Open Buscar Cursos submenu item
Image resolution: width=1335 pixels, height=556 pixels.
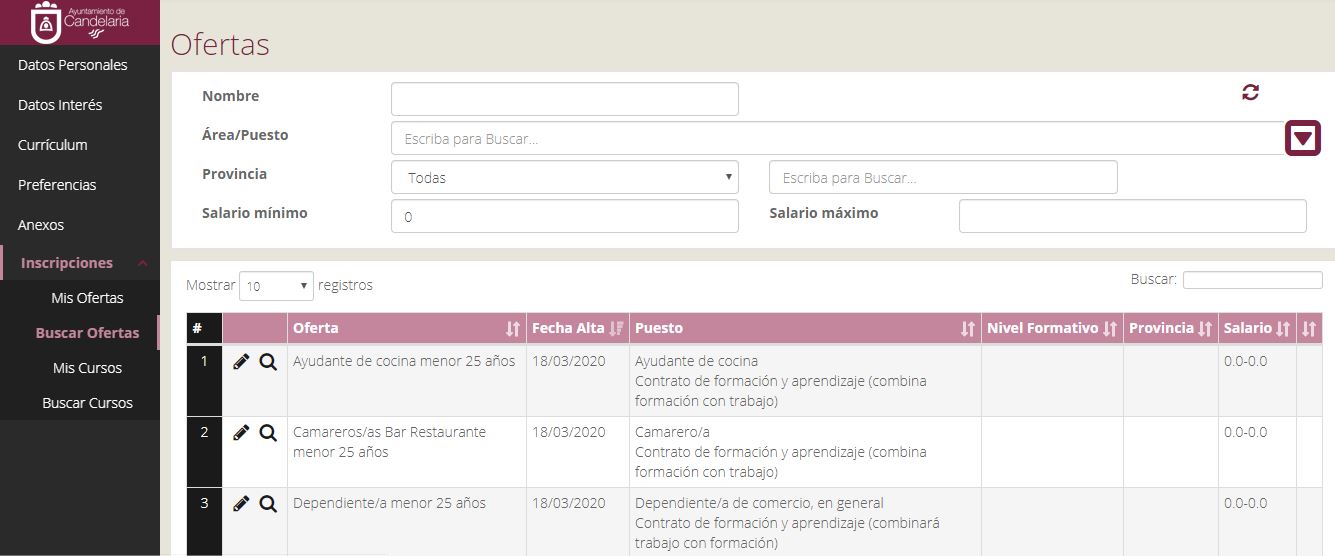click(x=87, y=403)
